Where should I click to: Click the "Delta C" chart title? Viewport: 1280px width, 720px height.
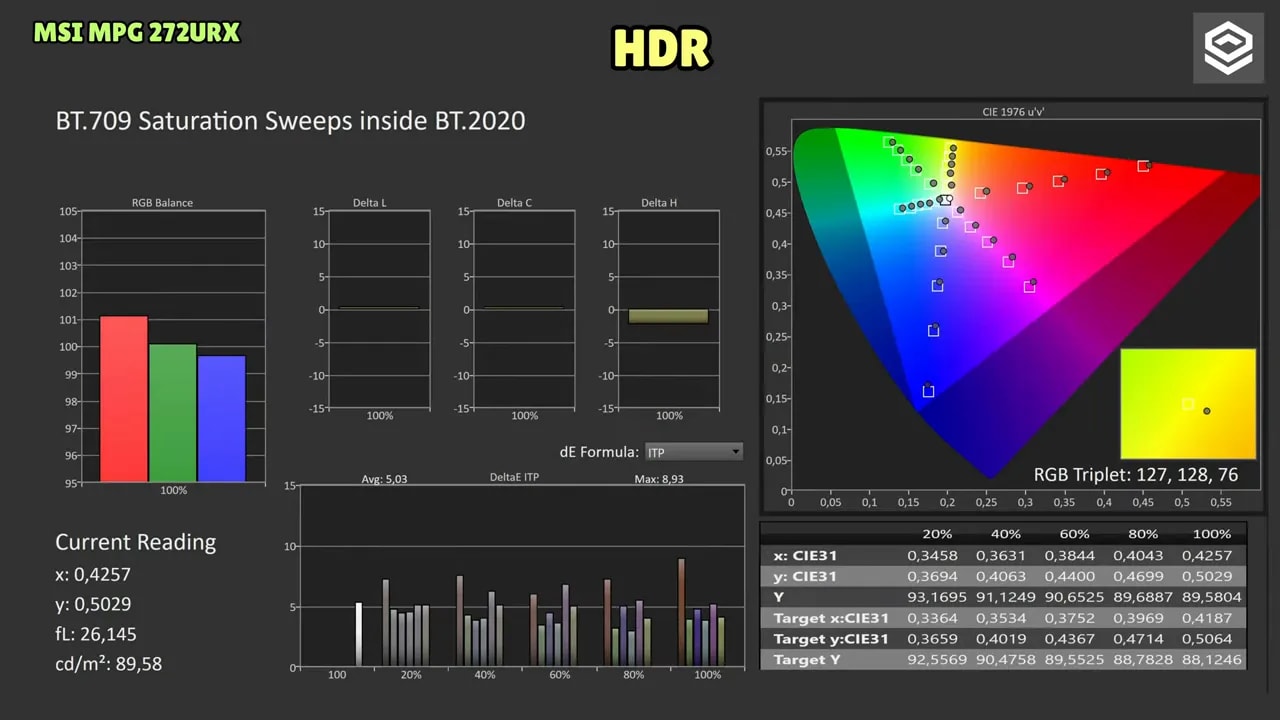514,203
